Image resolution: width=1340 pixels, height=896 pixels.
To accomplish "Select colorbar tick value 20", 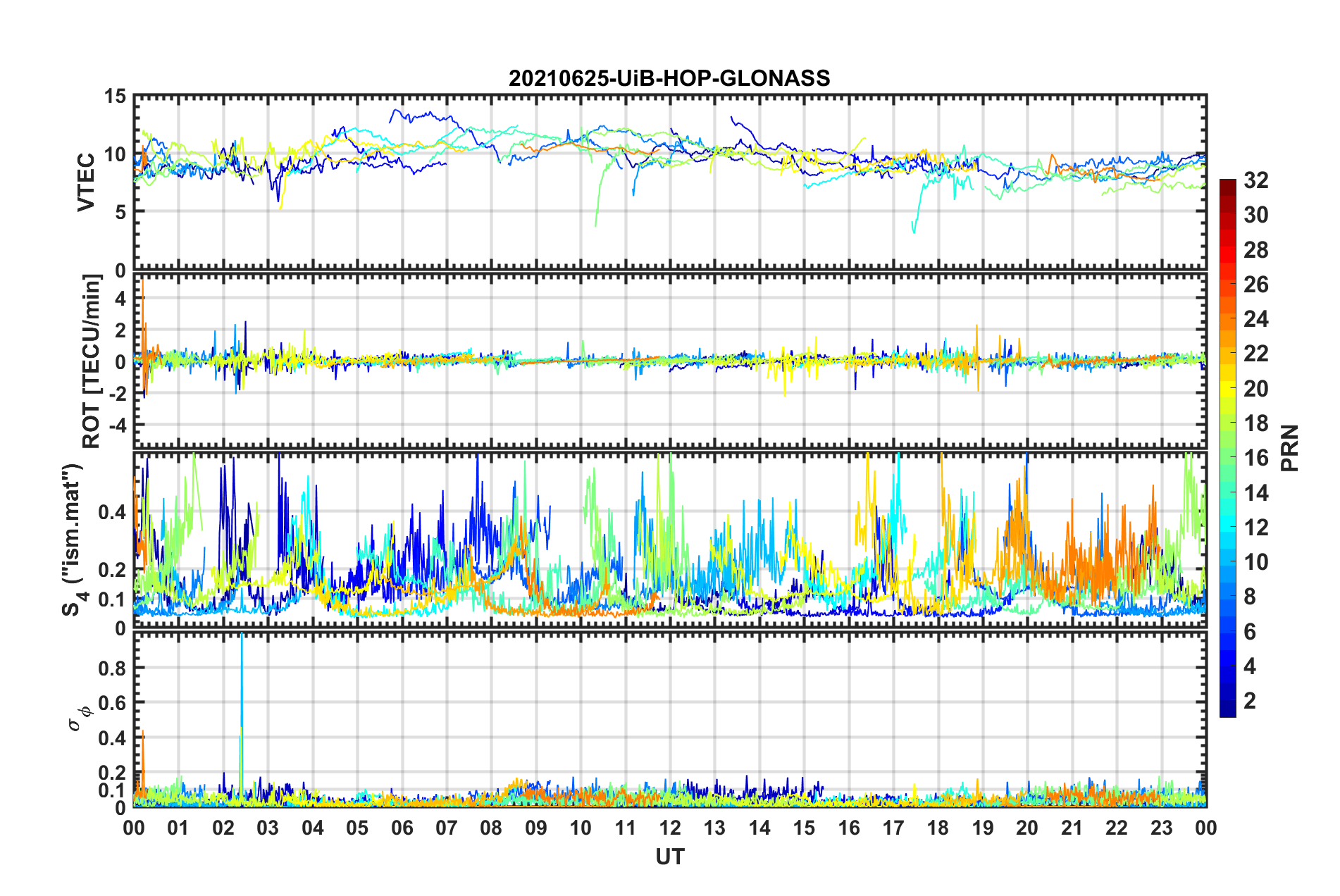I will click(1256, 389).
